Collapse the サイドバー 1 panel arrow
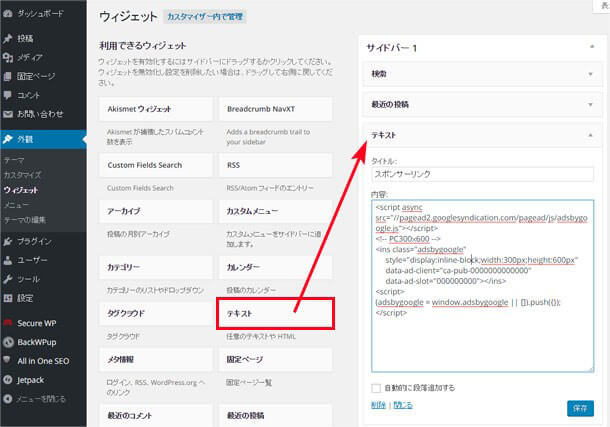This screenshot has width=610, height=427. 592,47
